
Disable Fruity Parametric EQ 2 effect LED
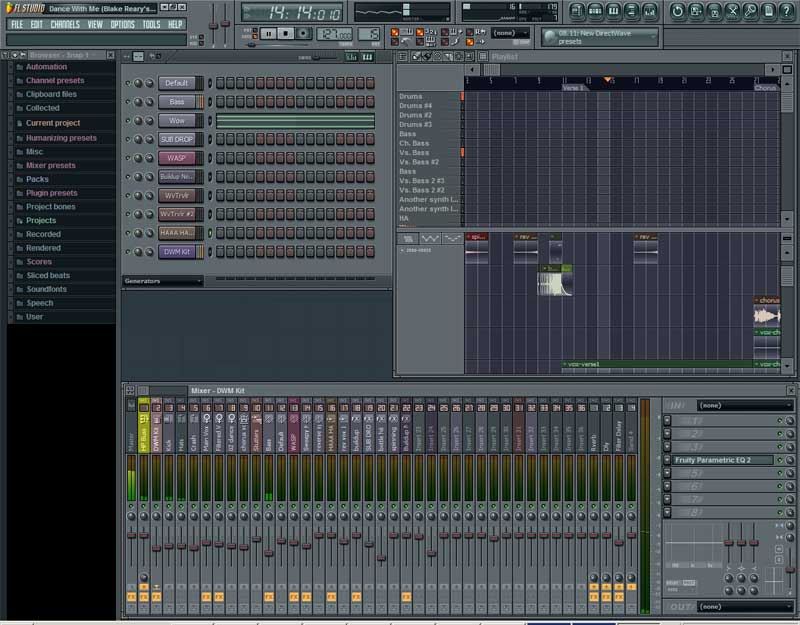780,460
